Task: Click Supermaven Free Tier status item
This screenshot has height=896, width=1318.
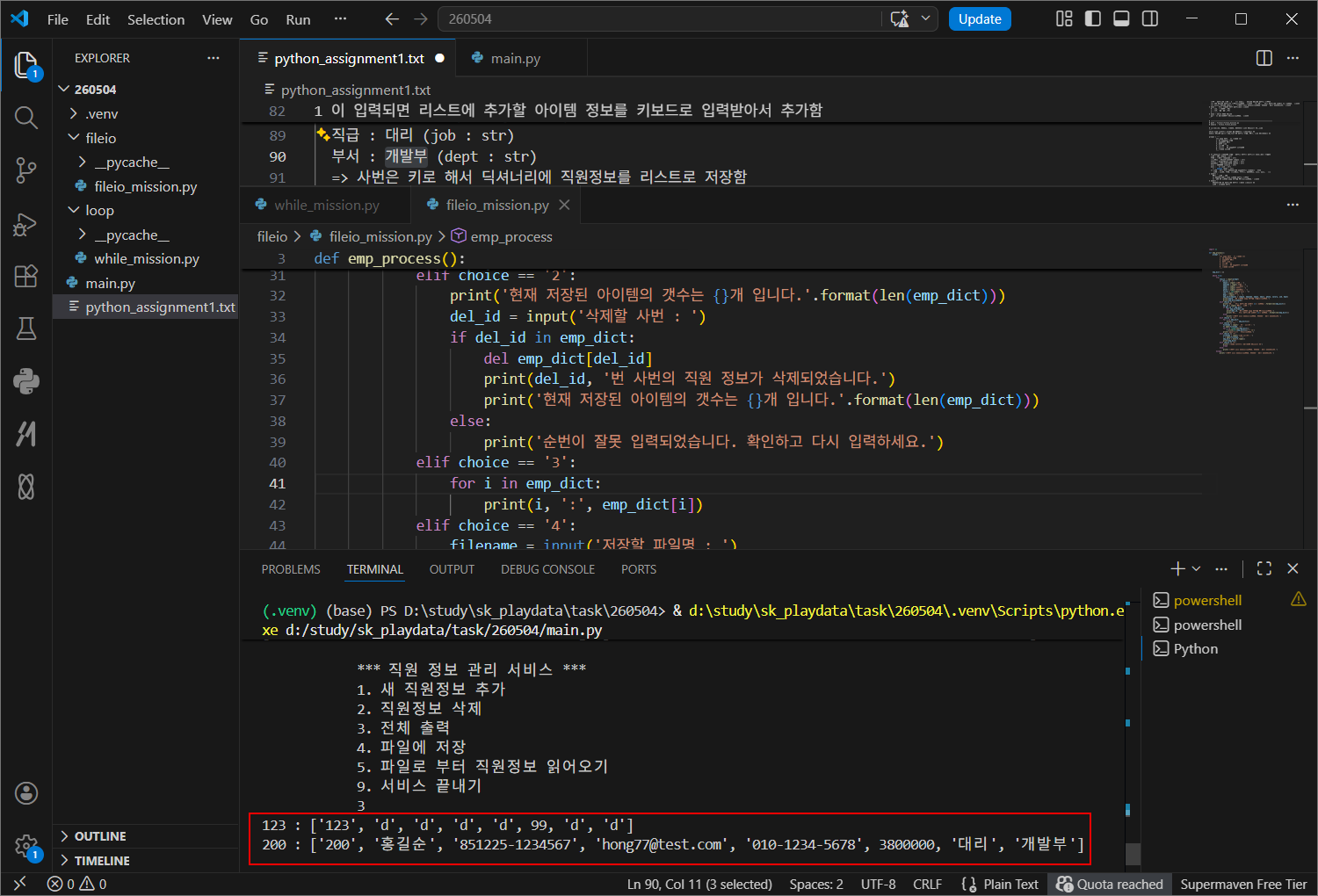Action: pyautogui.click(x=1243, y=884)
